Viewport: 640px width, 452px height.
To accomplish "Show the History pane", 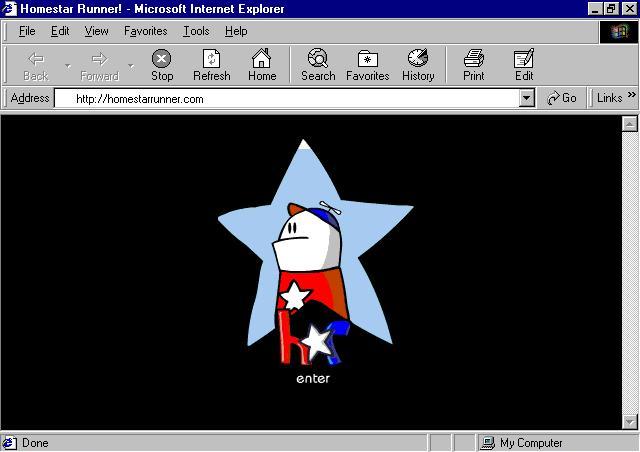I will [x=418, y=65].
